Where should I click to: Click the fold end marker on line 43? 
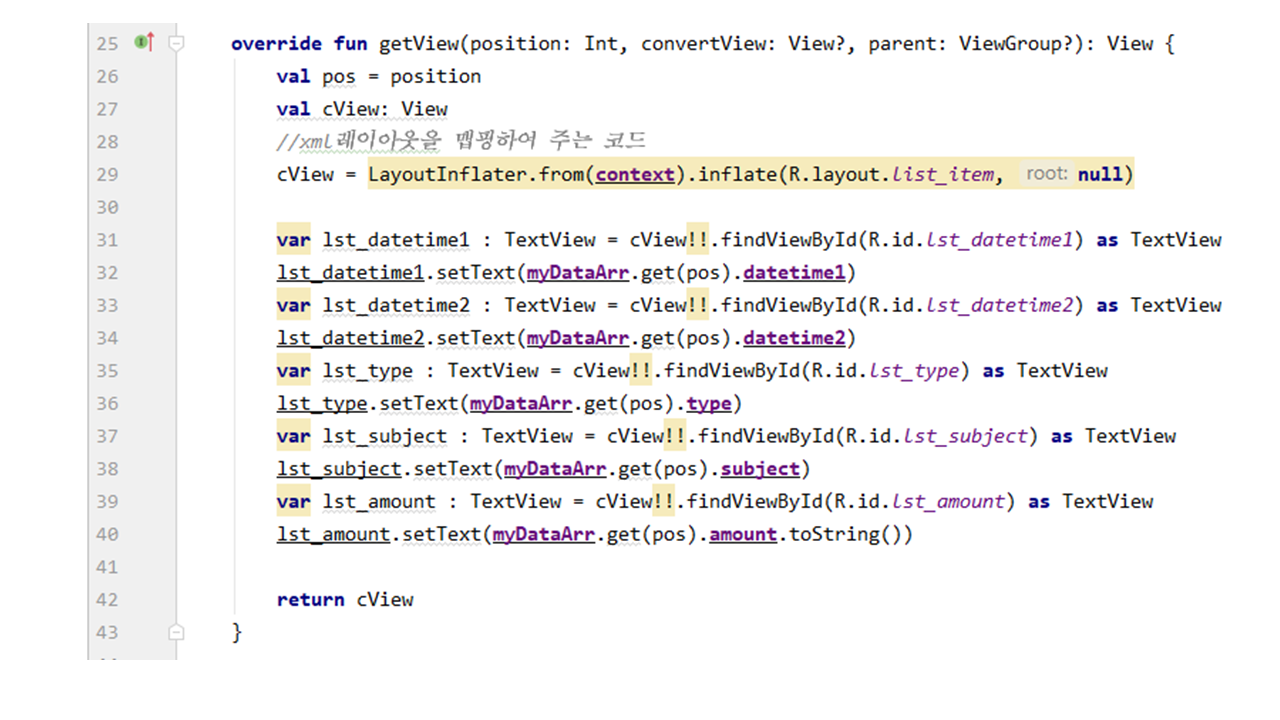pos(177,632)
